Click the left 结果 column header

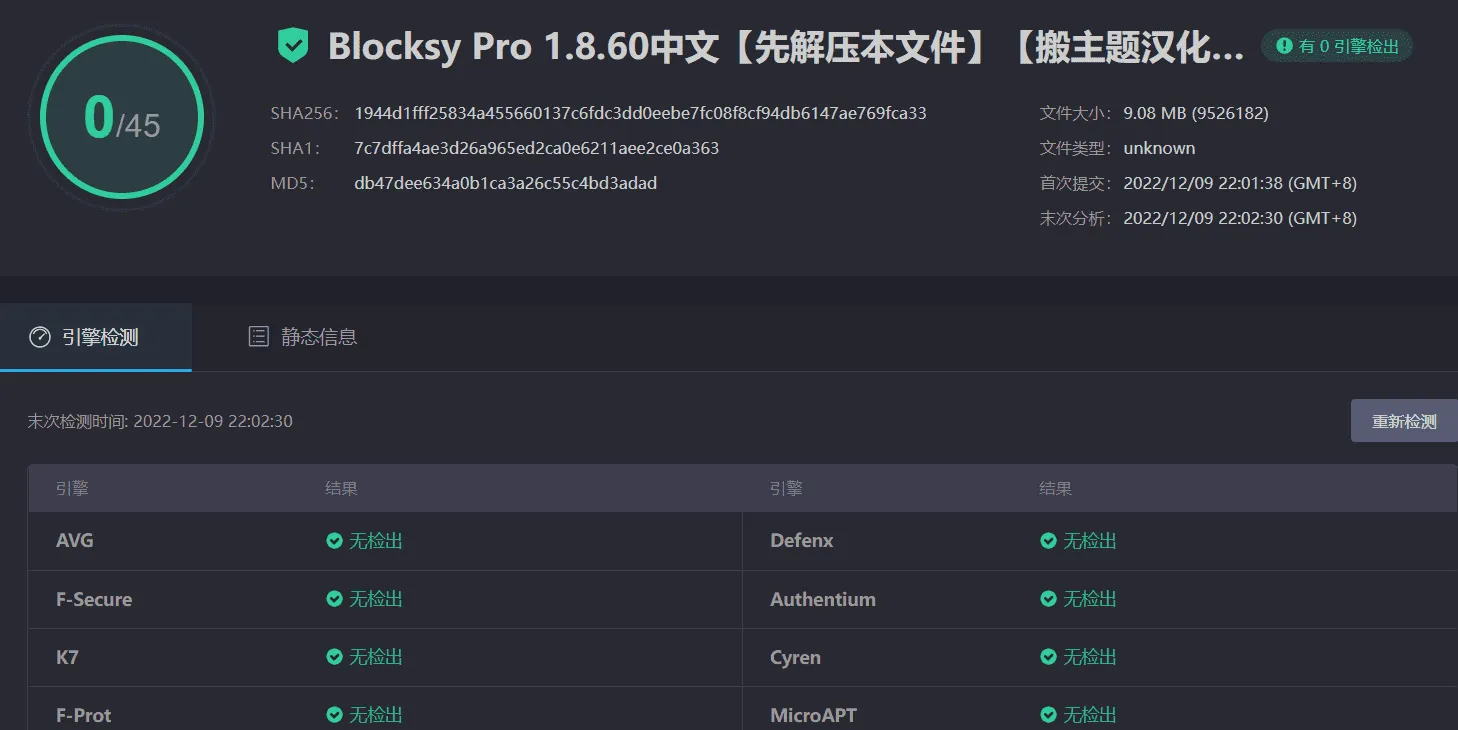[341, 489]
